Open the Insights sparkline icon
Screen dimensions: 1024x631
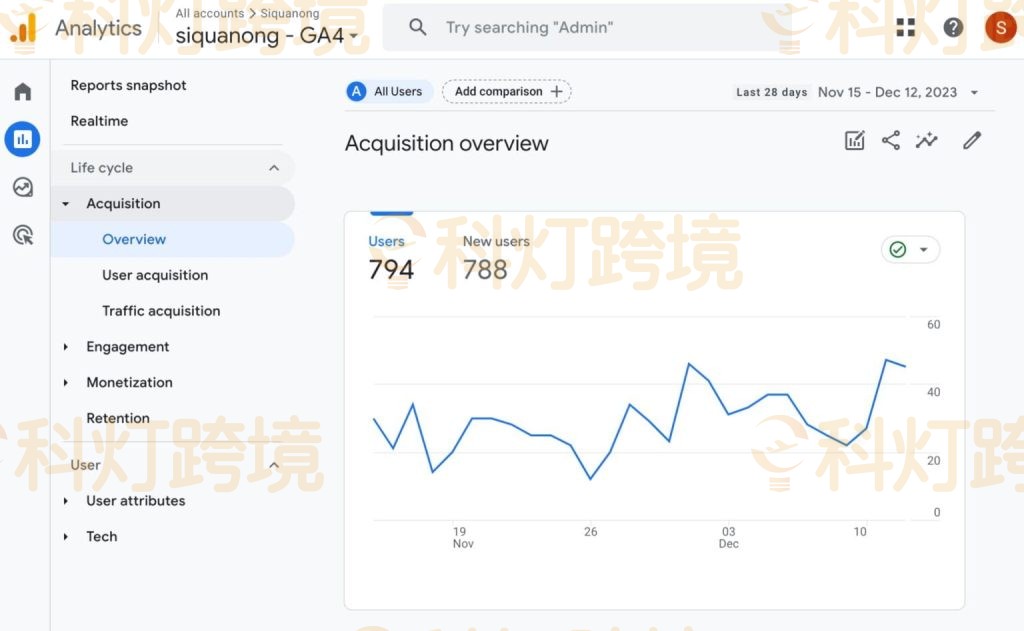click(x=927, y=141)
